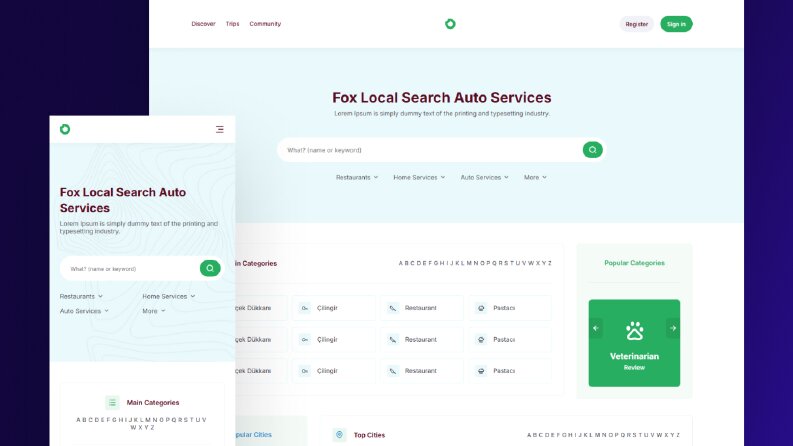Click the key icon beside first-row Çilingir

(x=304, y=308)
